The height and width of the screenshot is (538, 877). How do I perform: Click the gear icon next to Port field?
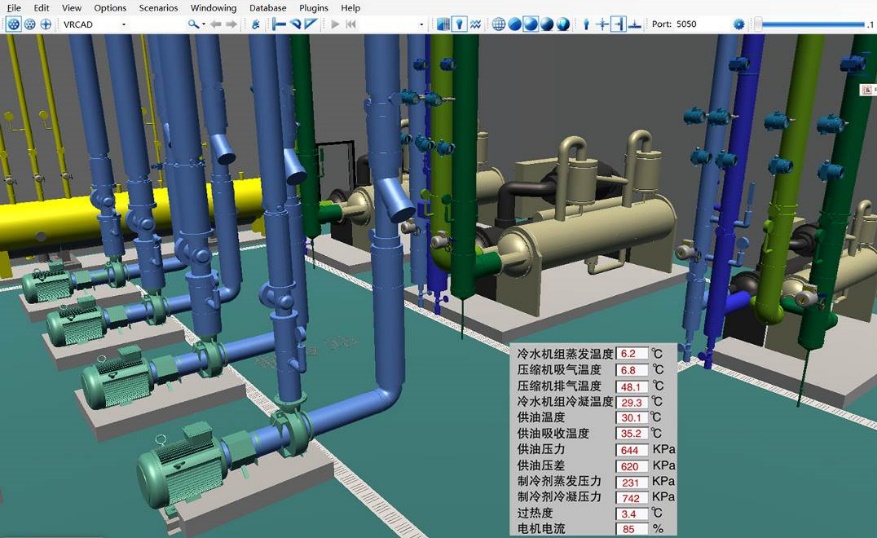739,24
